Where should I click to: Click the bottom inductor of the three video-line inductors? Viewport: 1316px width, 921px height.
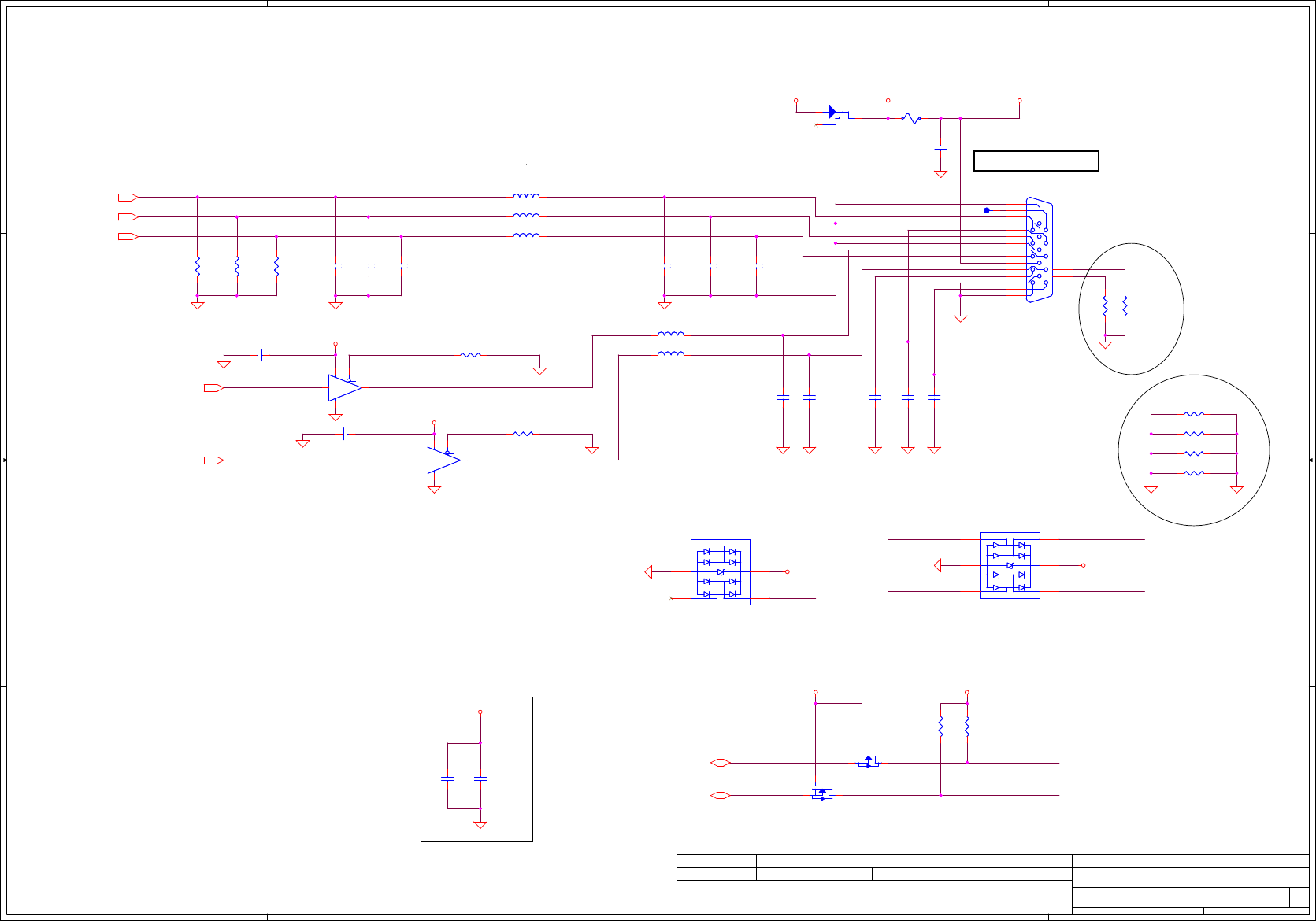tap(526, 235)
